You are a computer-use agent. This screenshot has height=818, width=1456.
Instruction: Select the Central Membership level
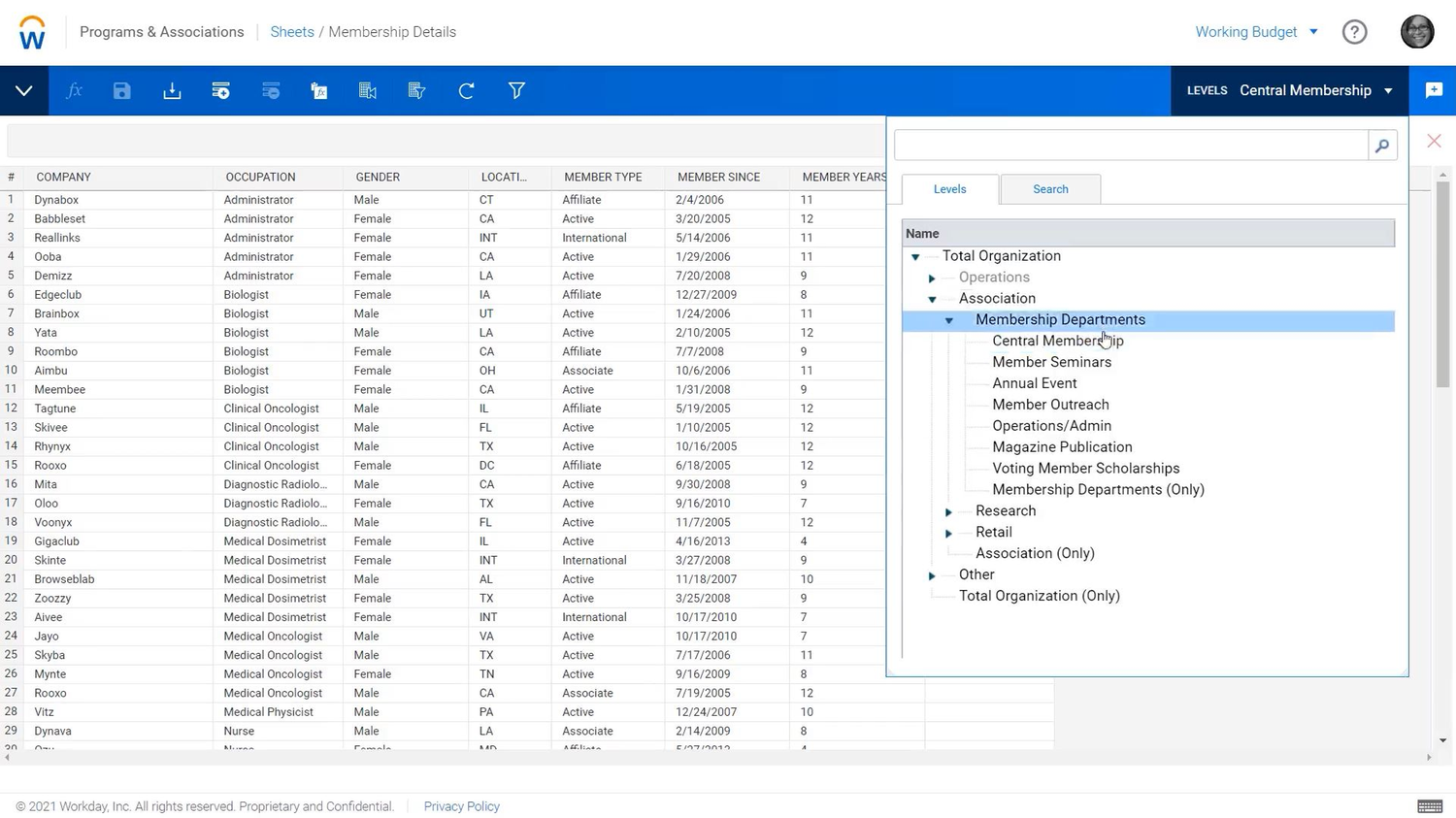click(1057, 341)
